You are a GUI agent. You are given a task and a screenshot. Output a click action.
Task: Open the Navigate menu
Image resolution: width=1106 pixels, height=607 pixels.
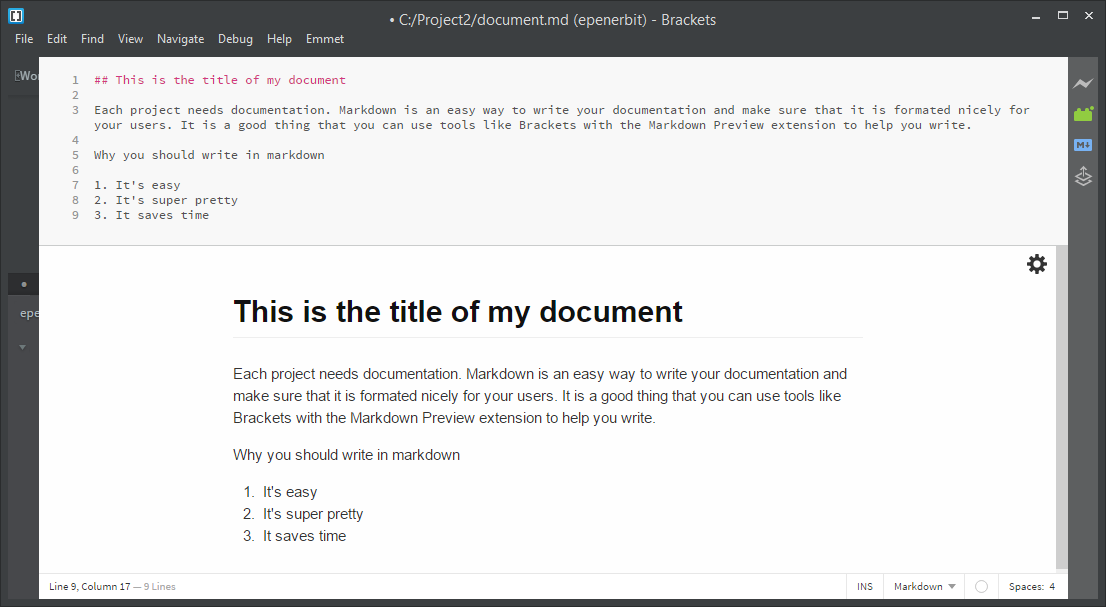pyautogui.click(x=181, y=38)
